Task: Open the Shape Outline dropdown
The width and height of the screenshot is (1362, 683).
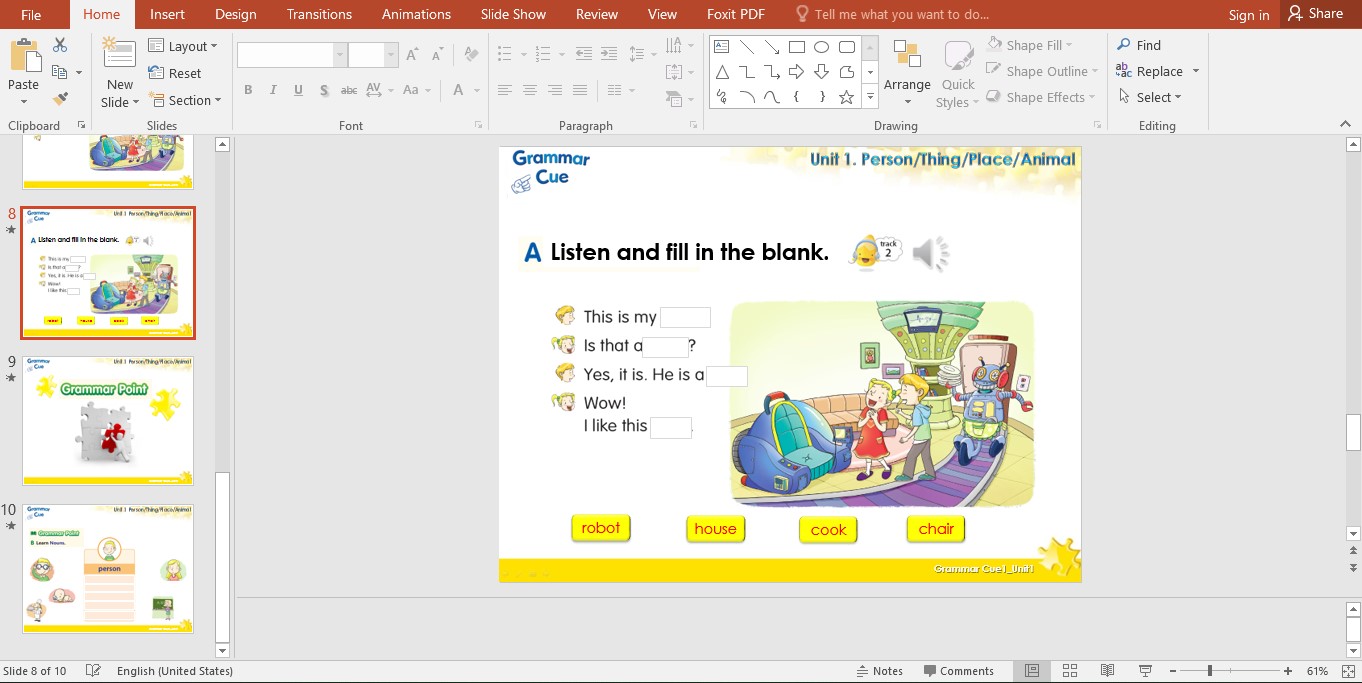Action: point(1041,71)
